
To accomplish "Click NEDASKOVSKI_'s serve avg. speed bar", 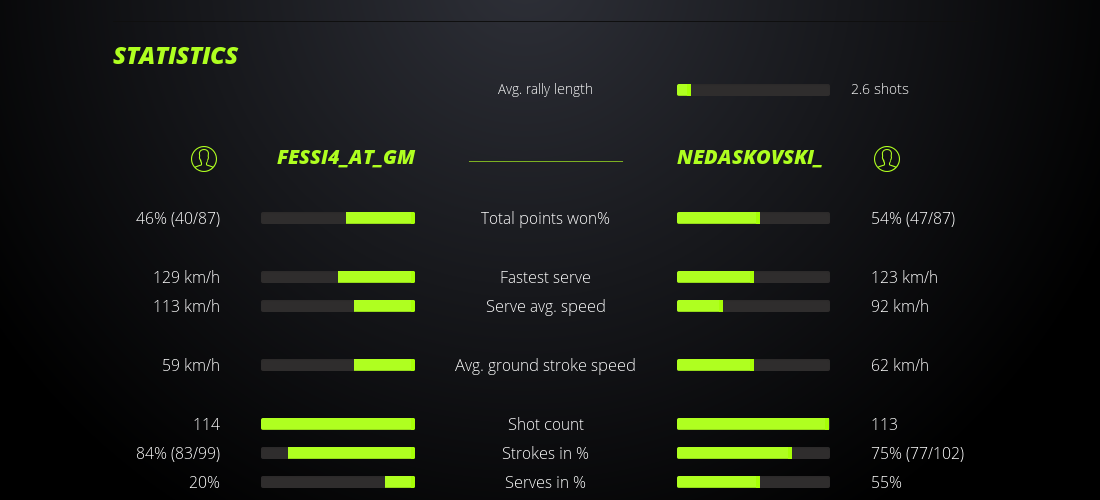I will [x=753, y=306].
